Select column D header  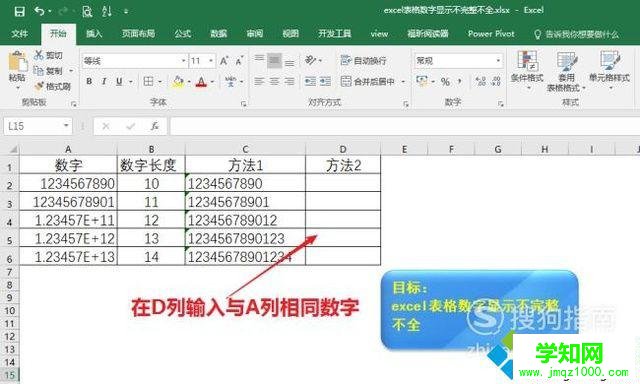click(343, 150)
